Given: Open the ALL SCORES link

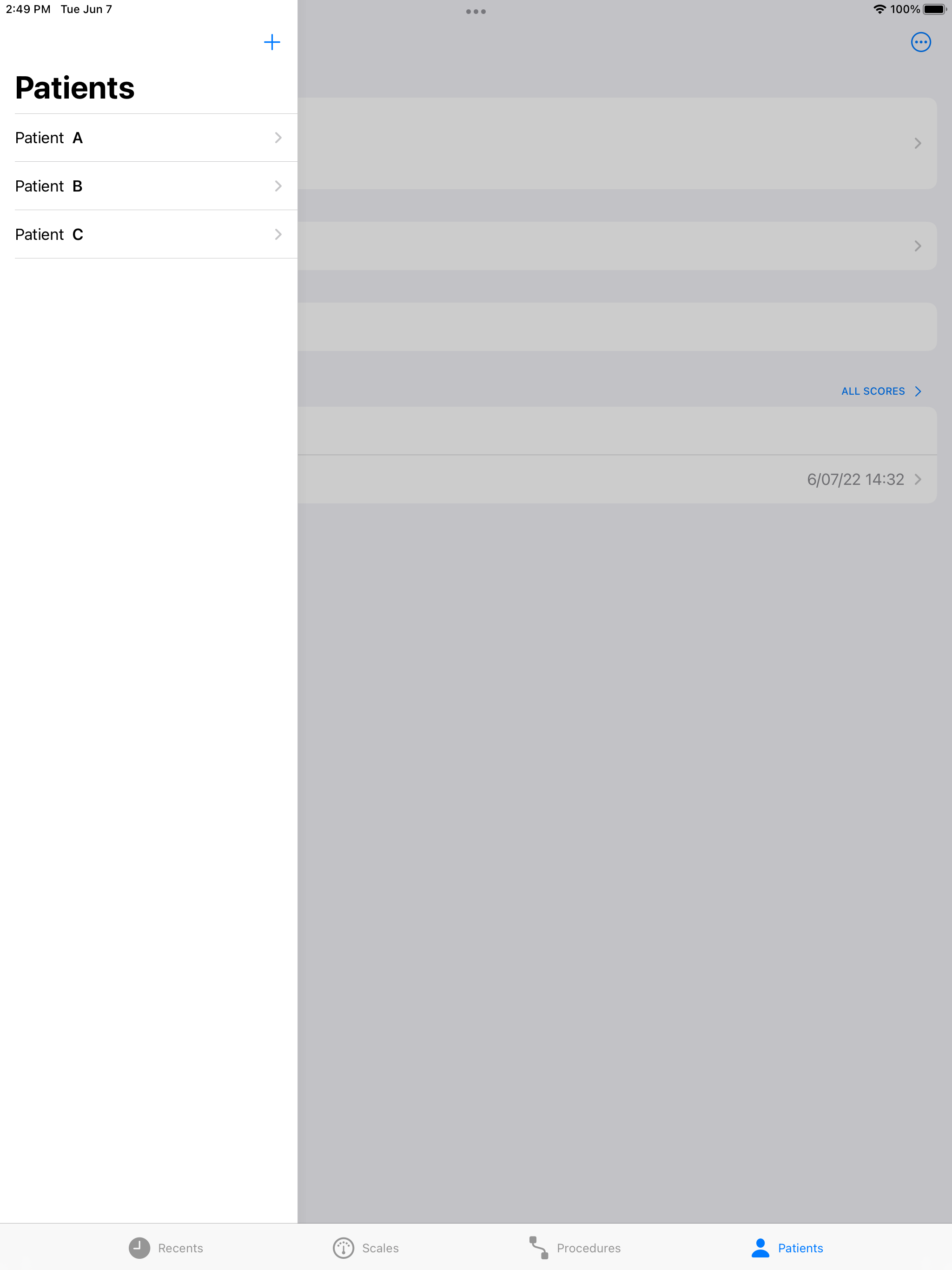Looking at the screenshot, I should click(x=881, y=391).
